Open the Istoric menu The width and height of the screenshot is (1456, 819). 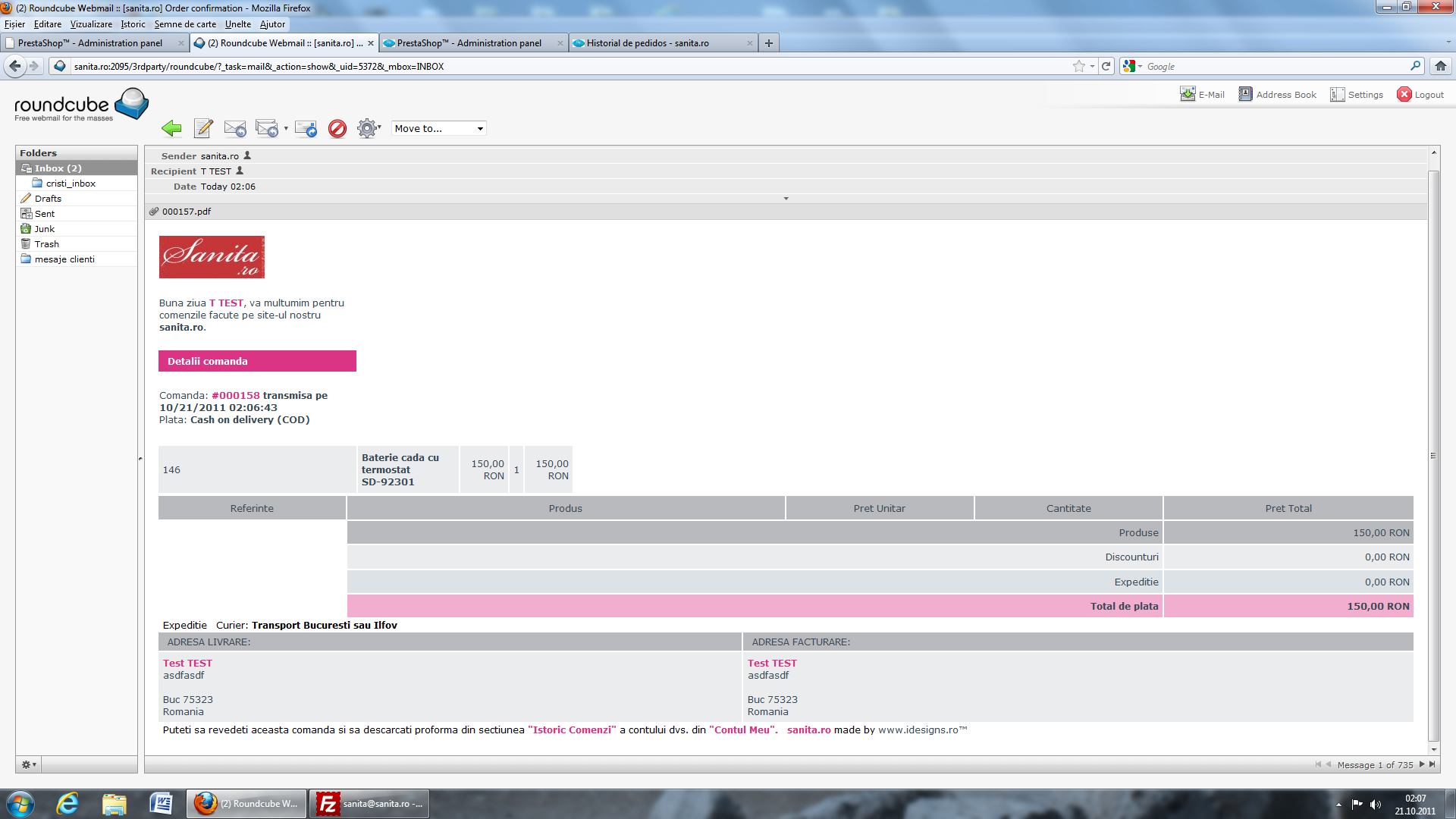point(133,24)
